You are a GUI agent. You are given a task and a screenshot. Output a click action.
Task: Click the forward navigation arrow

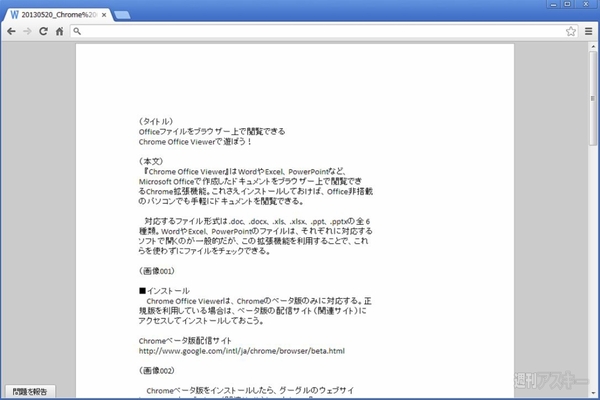[27, 31]
